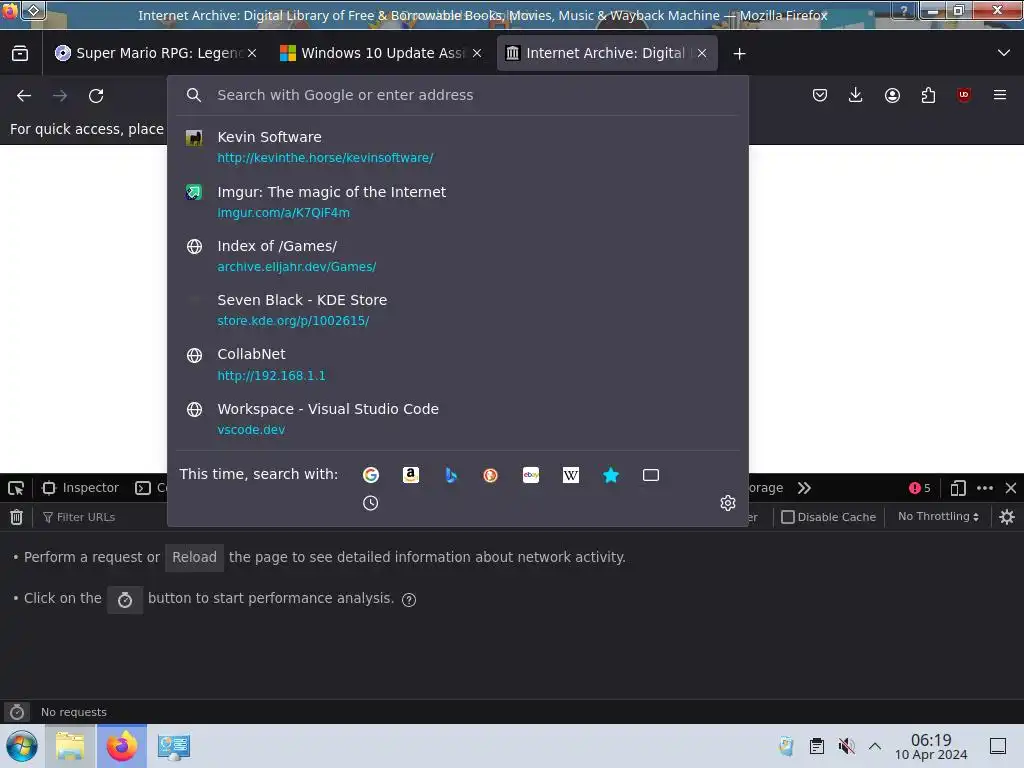The width and height of the screenshot is (1024, 768).
Task: Open Firefox View tabs overview icon
Action: [20, 54]
